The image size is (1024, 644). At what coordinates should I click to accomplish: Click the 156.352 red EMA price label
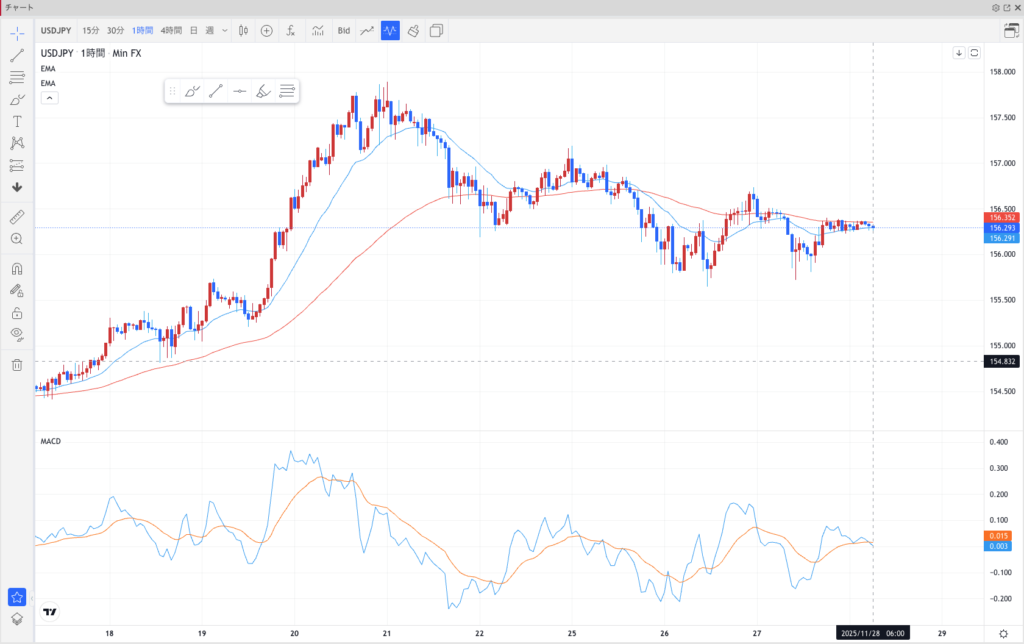pyautogui.click(x=1001, y=217)
